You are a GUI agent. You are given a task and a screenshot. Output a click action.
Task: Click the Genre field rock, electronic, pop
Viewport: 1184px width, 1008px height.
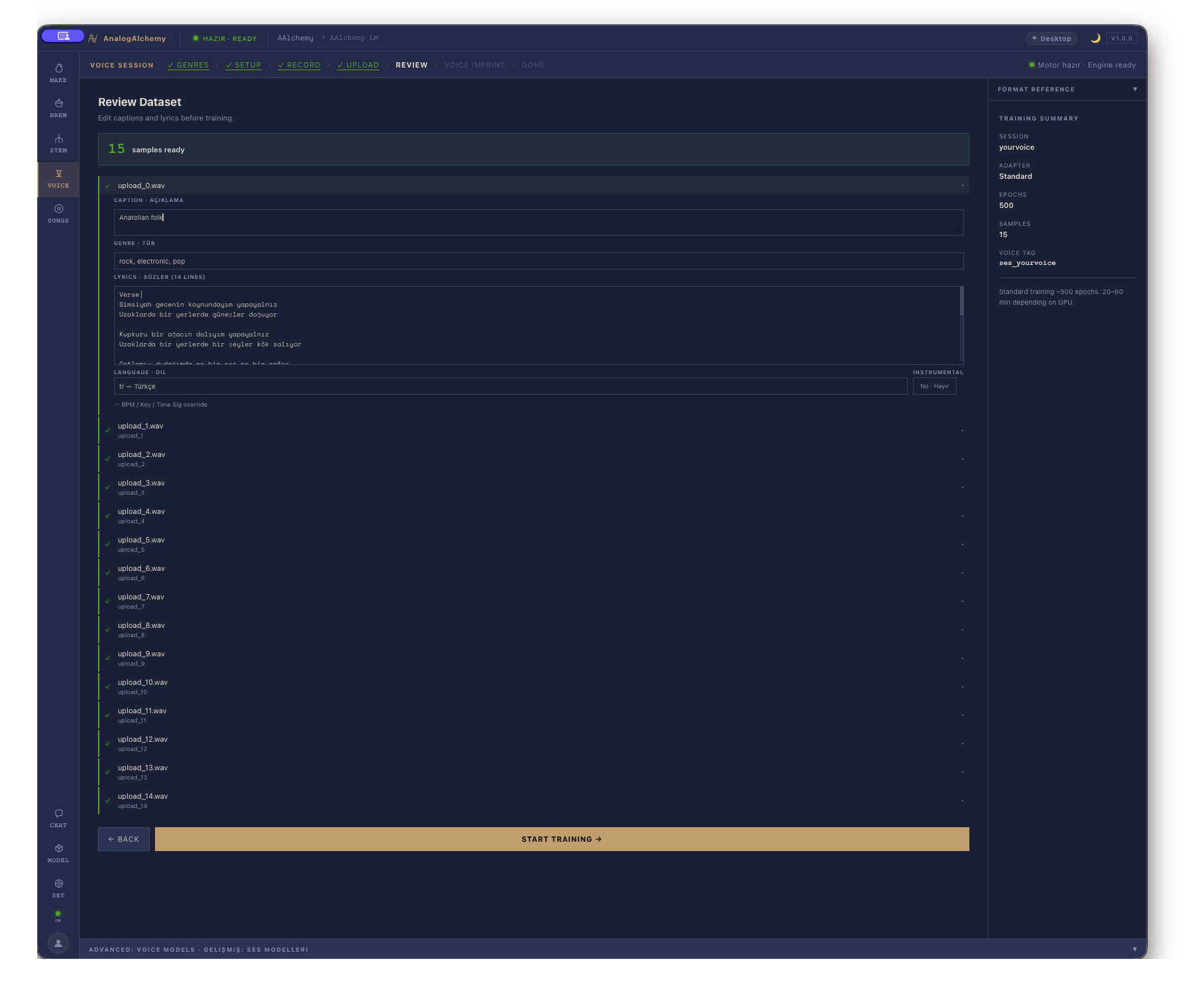tap(539, 261)
